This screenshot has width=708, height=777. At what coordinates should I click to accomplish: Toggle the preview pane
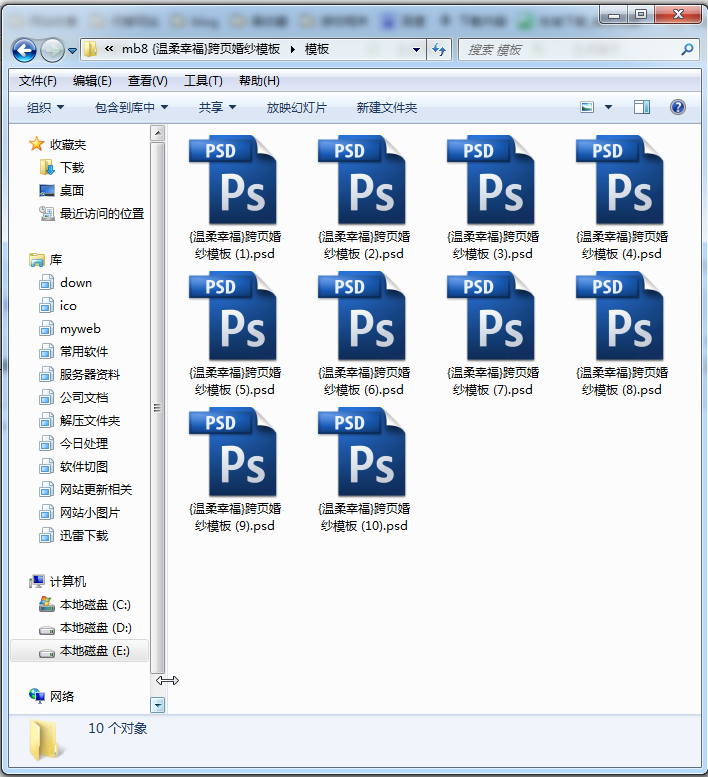click(642, 107)
